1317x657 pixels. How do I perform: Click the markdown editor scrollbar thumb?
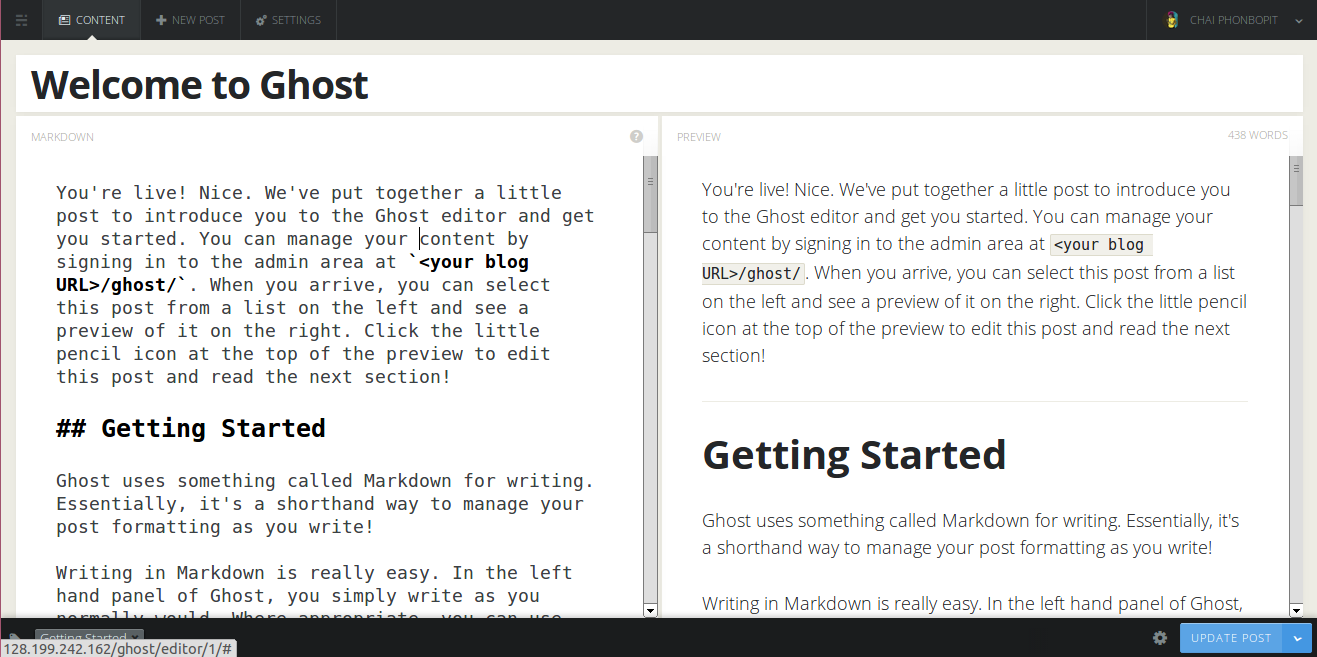(x=650, y=195)
